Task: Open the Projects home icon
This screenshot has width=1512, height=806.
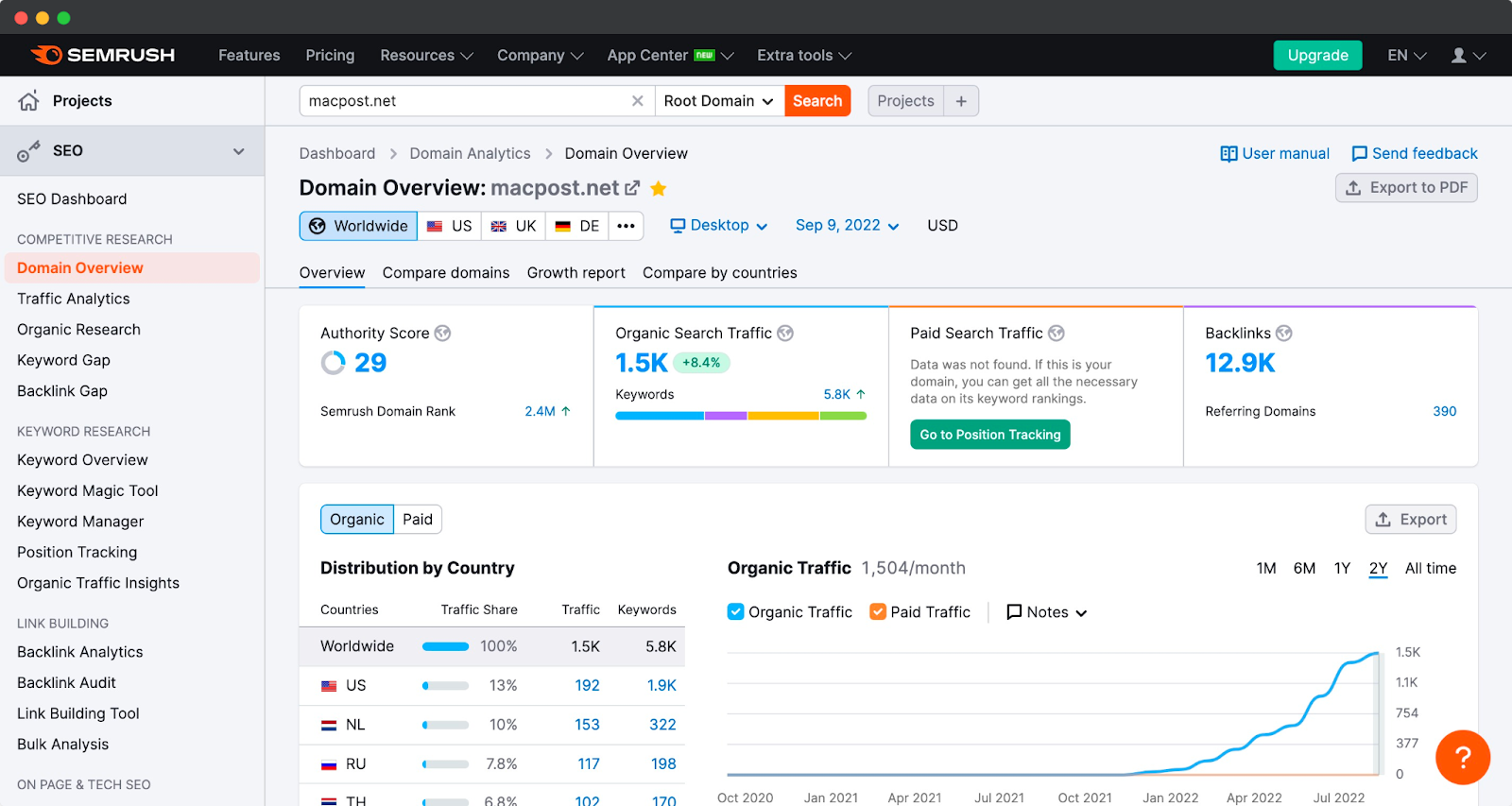Action: 29,101
